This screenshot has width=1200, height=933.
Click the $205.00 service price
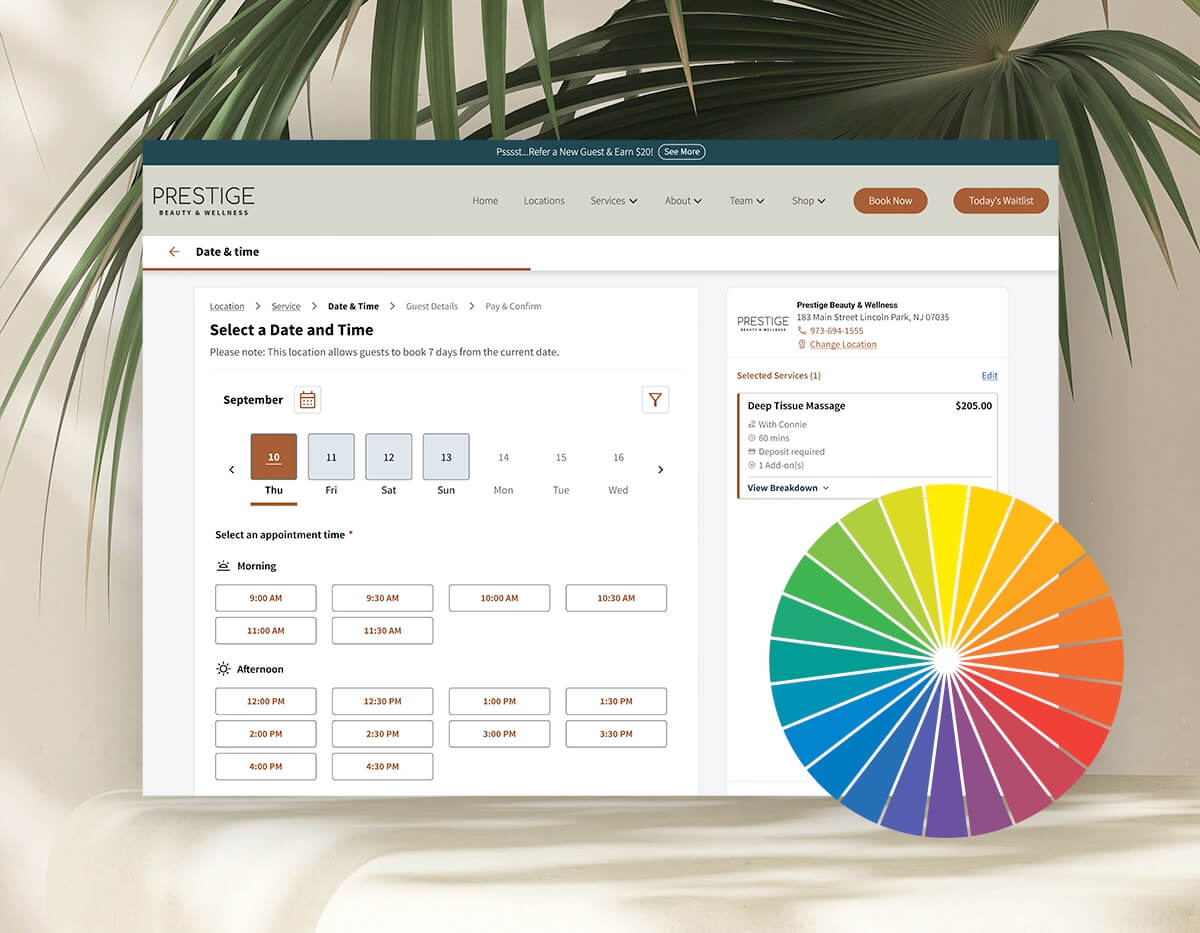click(974, 406)
